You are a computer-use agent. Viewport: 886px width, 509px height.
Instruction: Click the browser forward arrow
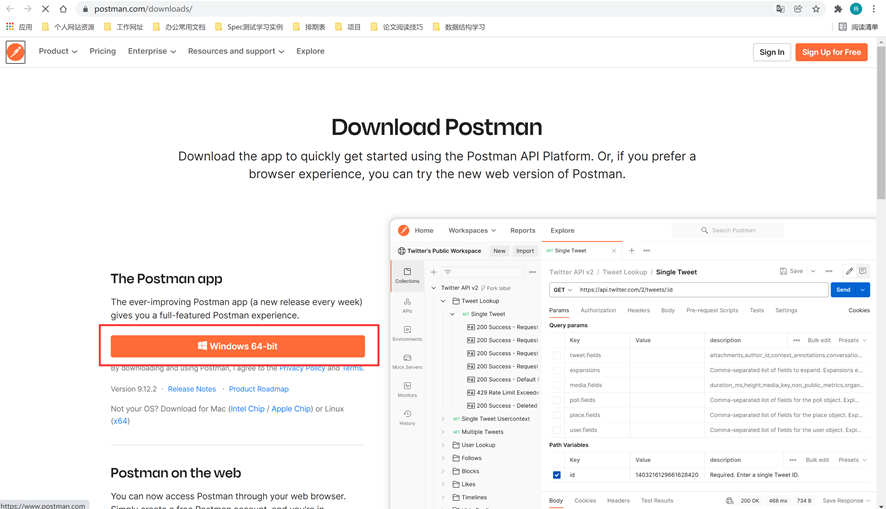point(27,9)
